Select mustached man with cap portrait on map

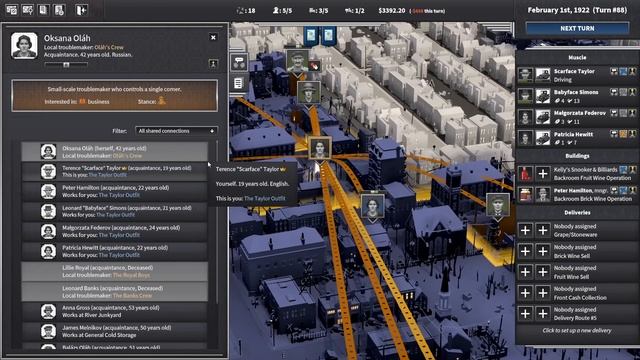coord(298,61)
